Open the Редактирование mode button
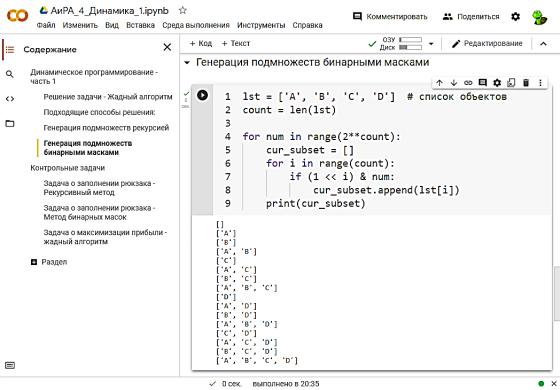Image resolution: width=560 pixels, height=390 pixels. [487, 44]
